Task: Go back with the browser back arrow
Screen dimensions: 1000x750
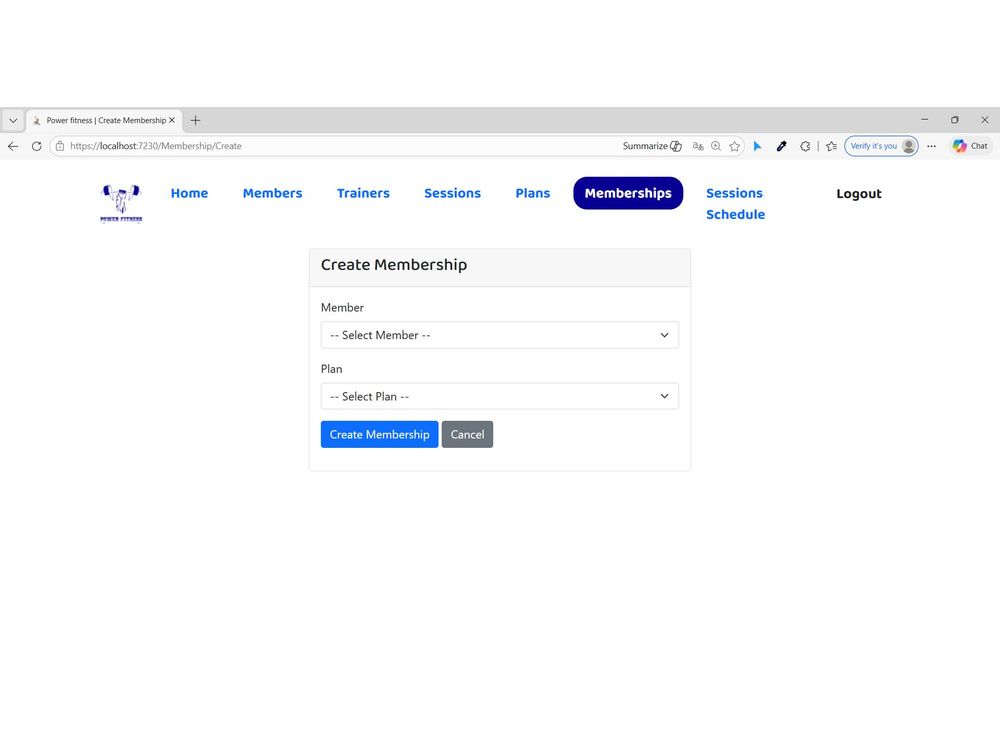Action: (x=13, y=146)
